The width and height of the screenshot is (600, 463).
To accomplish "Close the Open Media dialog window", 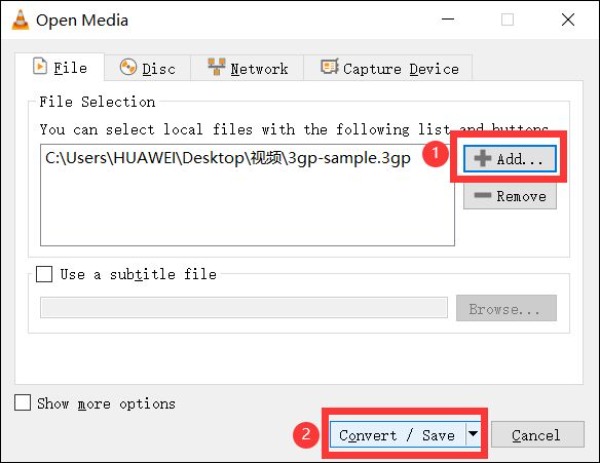I will point(566,19).
